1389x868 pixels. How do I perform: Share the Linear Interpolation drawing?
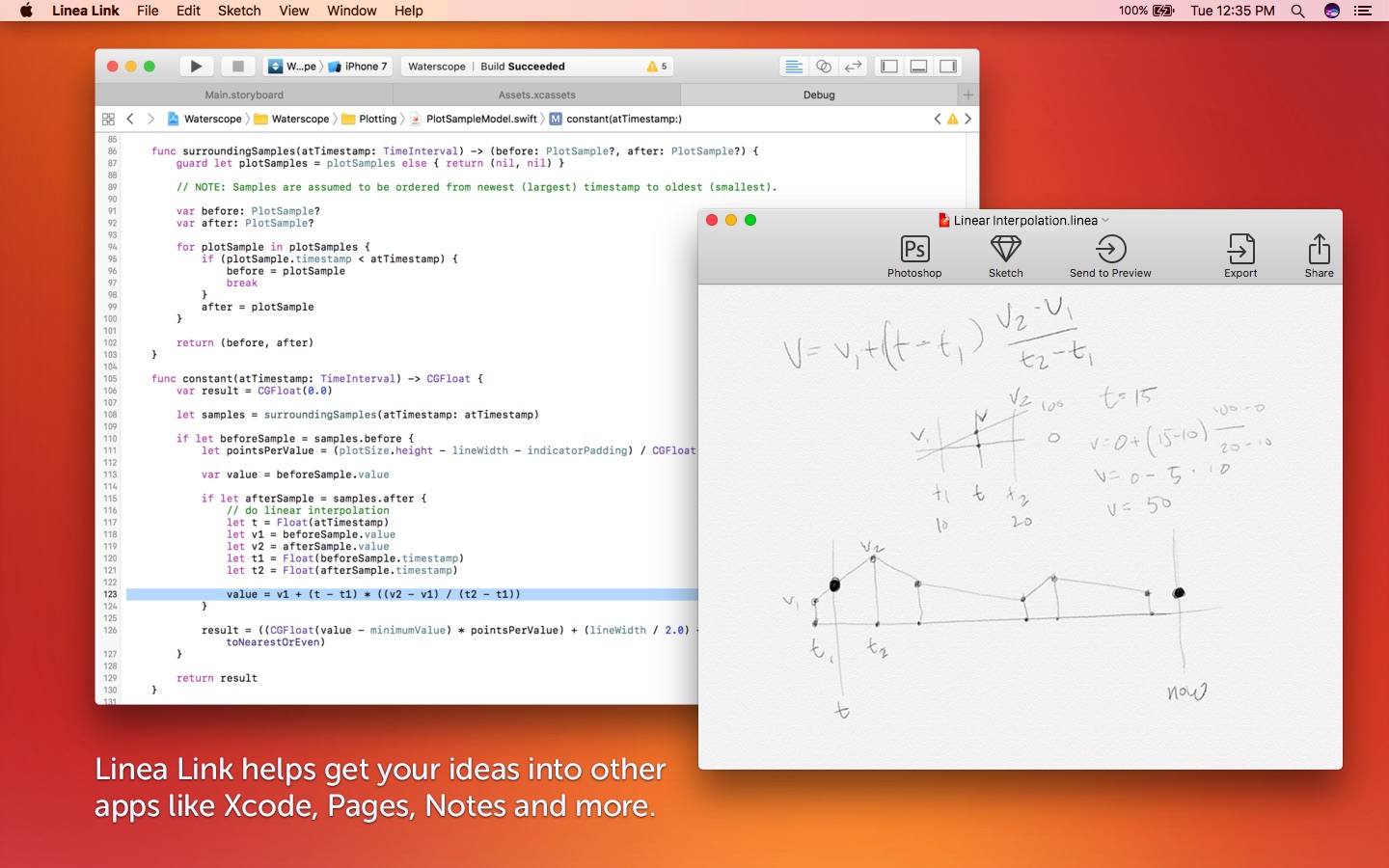coord(1319,257)
